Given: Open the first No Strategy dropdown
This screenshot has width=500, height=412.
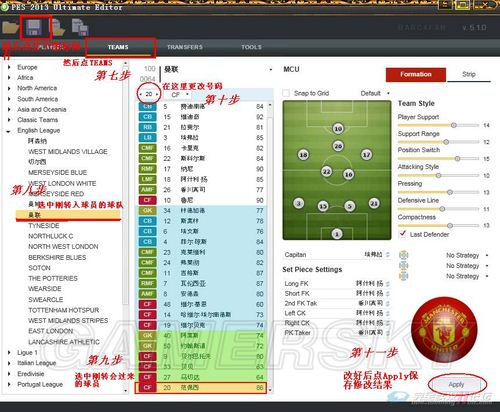Looking at the screenshot, I should [467, 255].
